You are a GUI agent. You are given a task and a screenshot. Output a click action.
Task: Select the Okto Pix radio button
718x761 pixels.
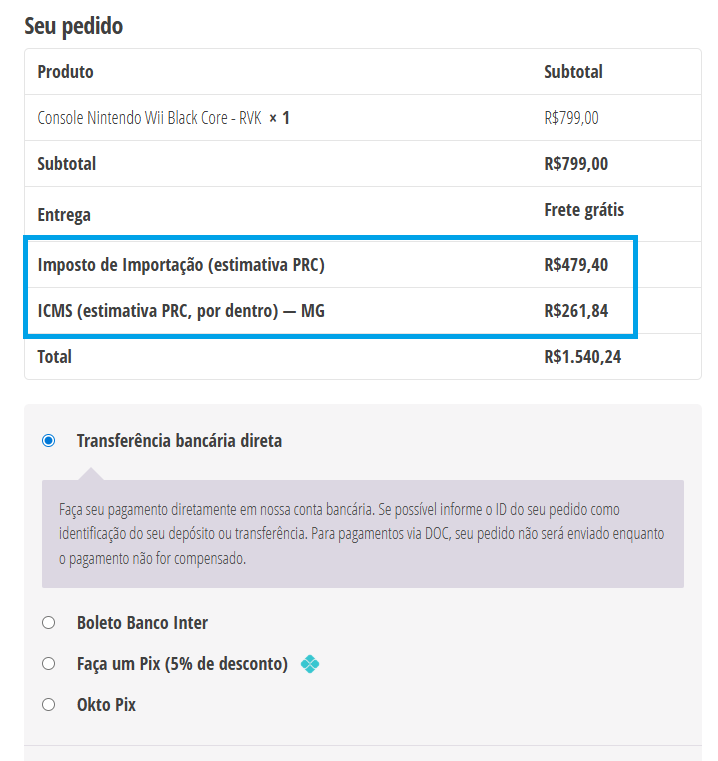(49, 705)
